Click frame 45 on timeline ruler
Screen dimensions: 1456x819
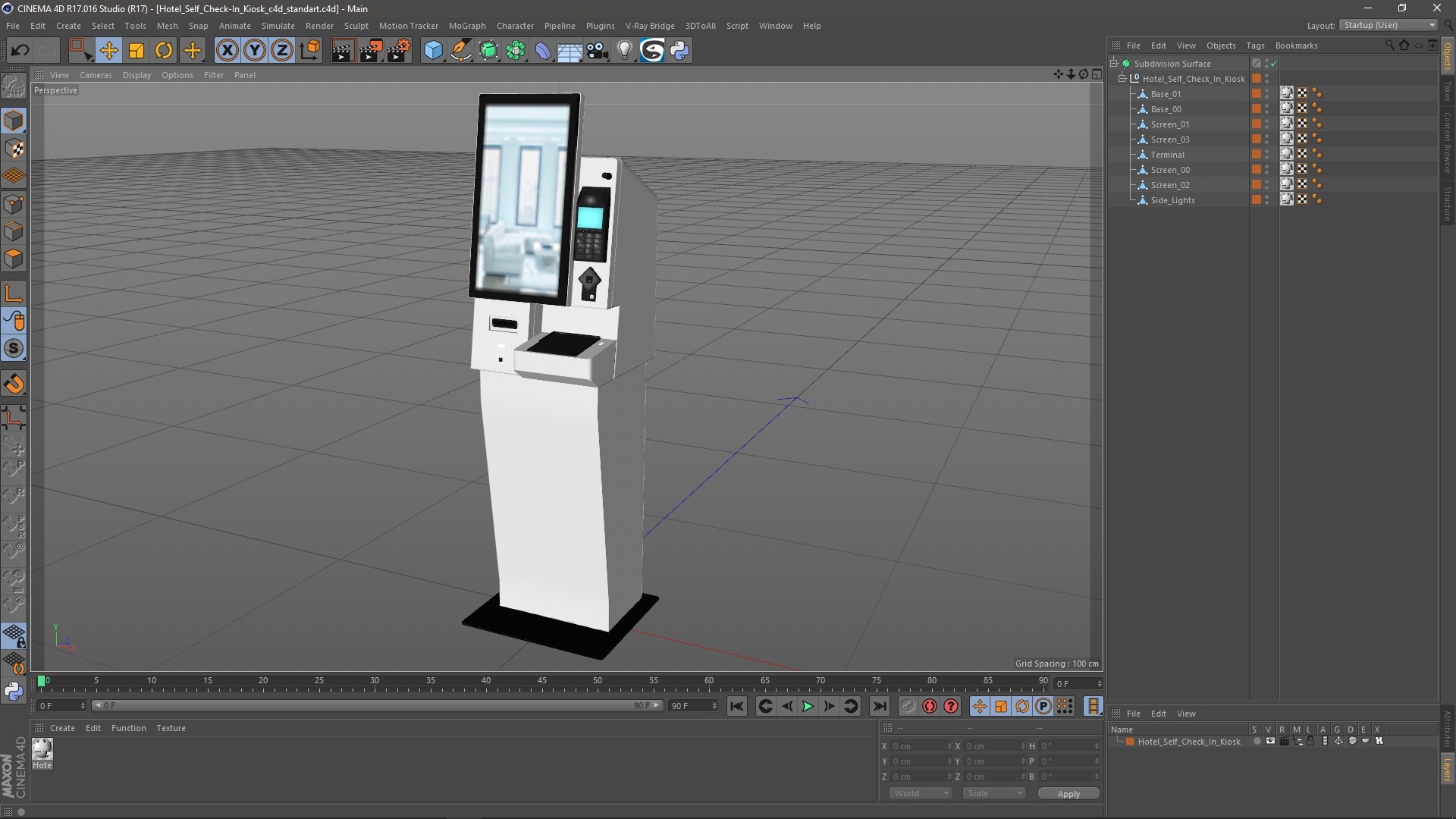pos(541,681)
